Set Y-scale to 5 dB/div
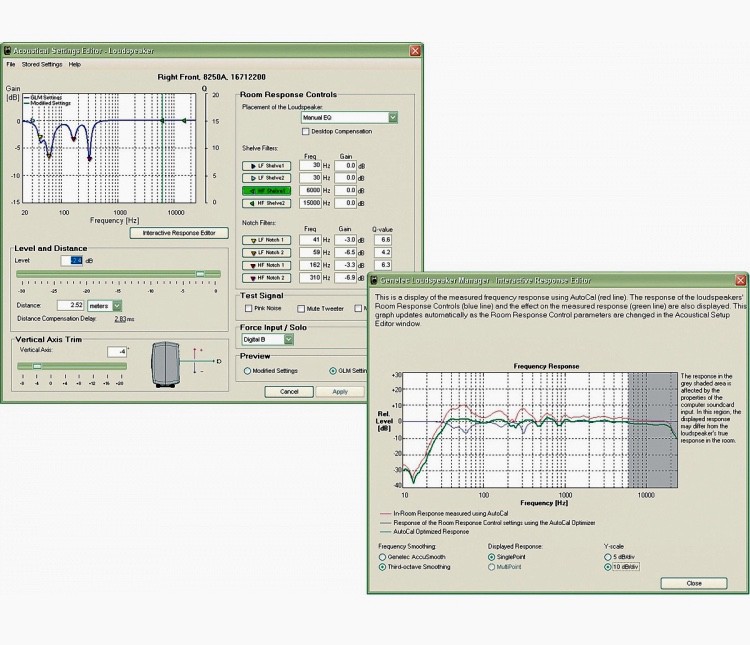 (608, 557)
